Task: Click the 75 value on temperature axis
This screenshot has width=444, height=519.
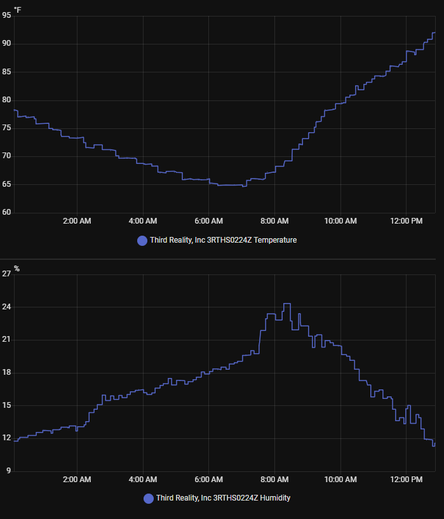Action: (6, 128)
